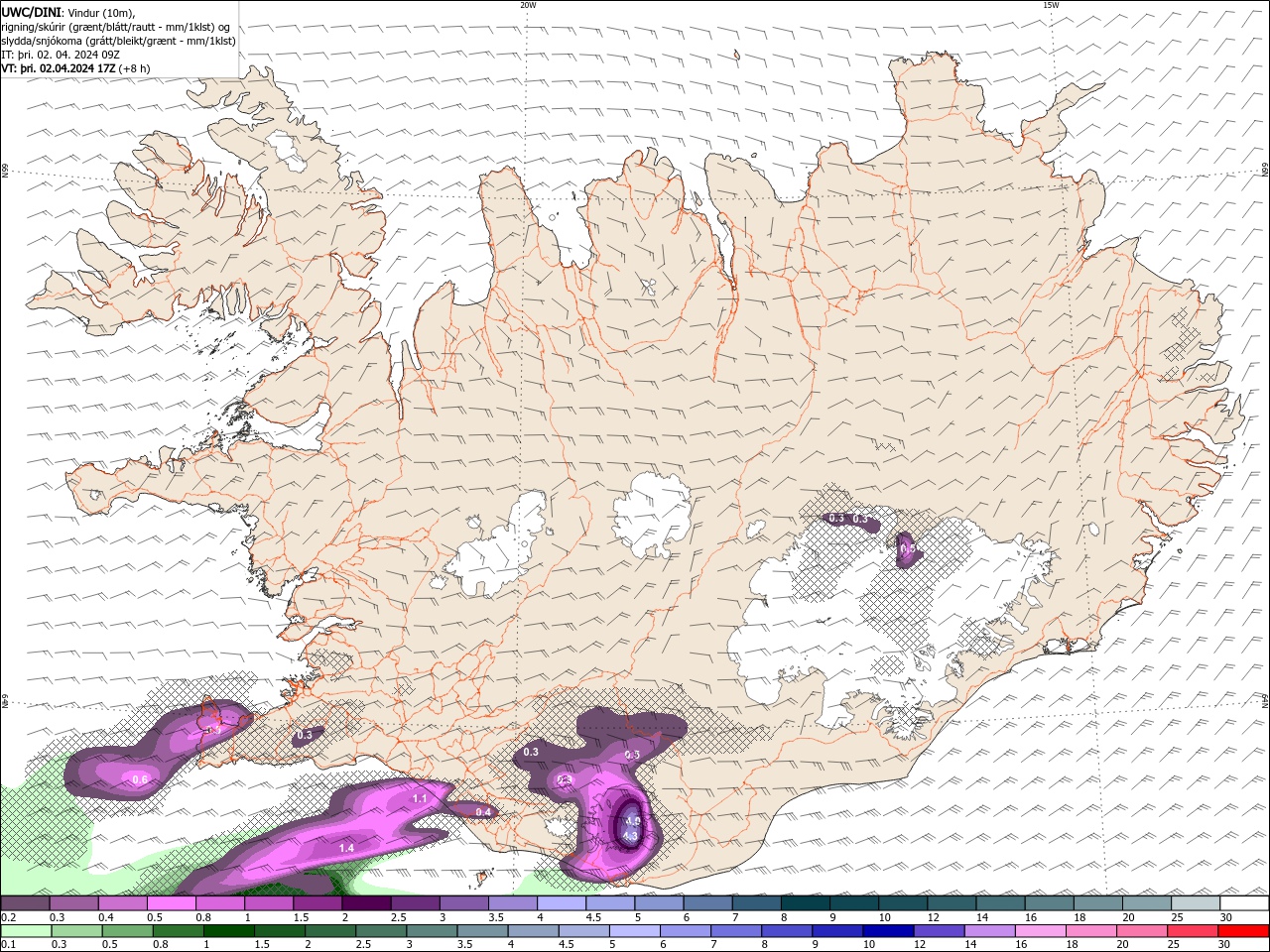Click the grey-green 3 swatch in lower scale
This screenshot has height=952, width=1270.
pos(432,931)
